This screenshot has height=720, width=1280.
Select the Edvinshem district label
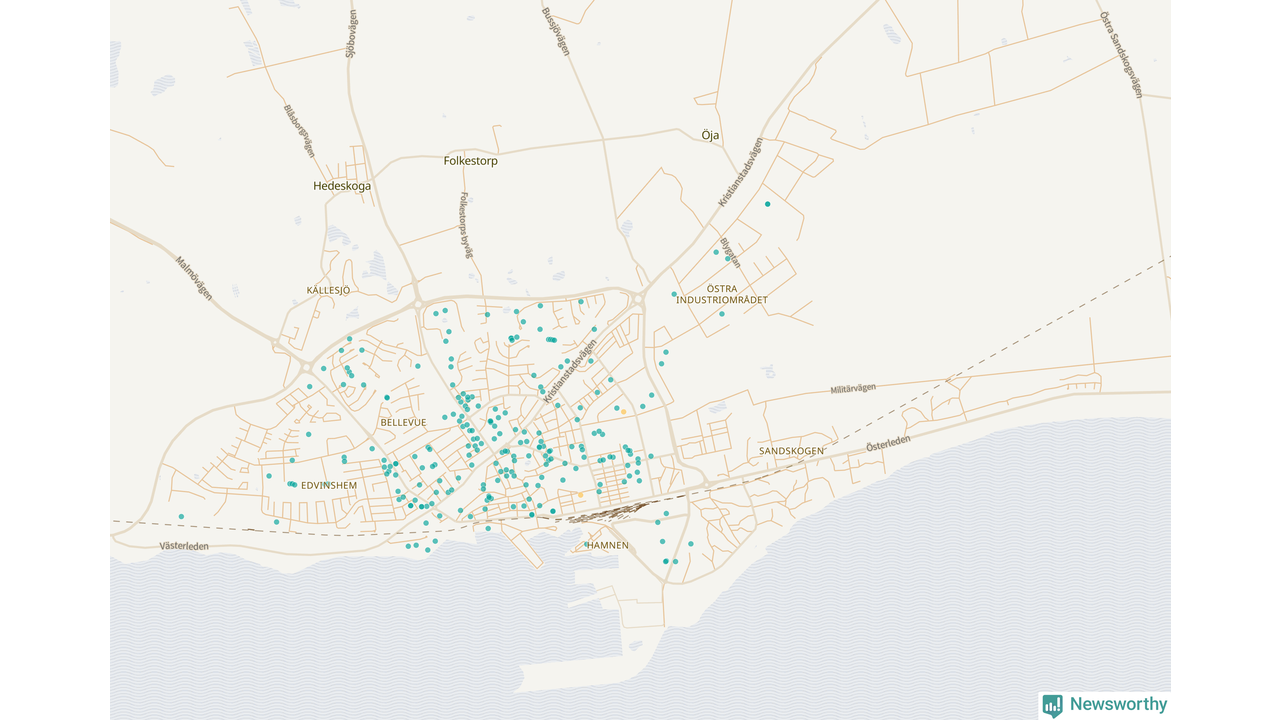point(329,485)
